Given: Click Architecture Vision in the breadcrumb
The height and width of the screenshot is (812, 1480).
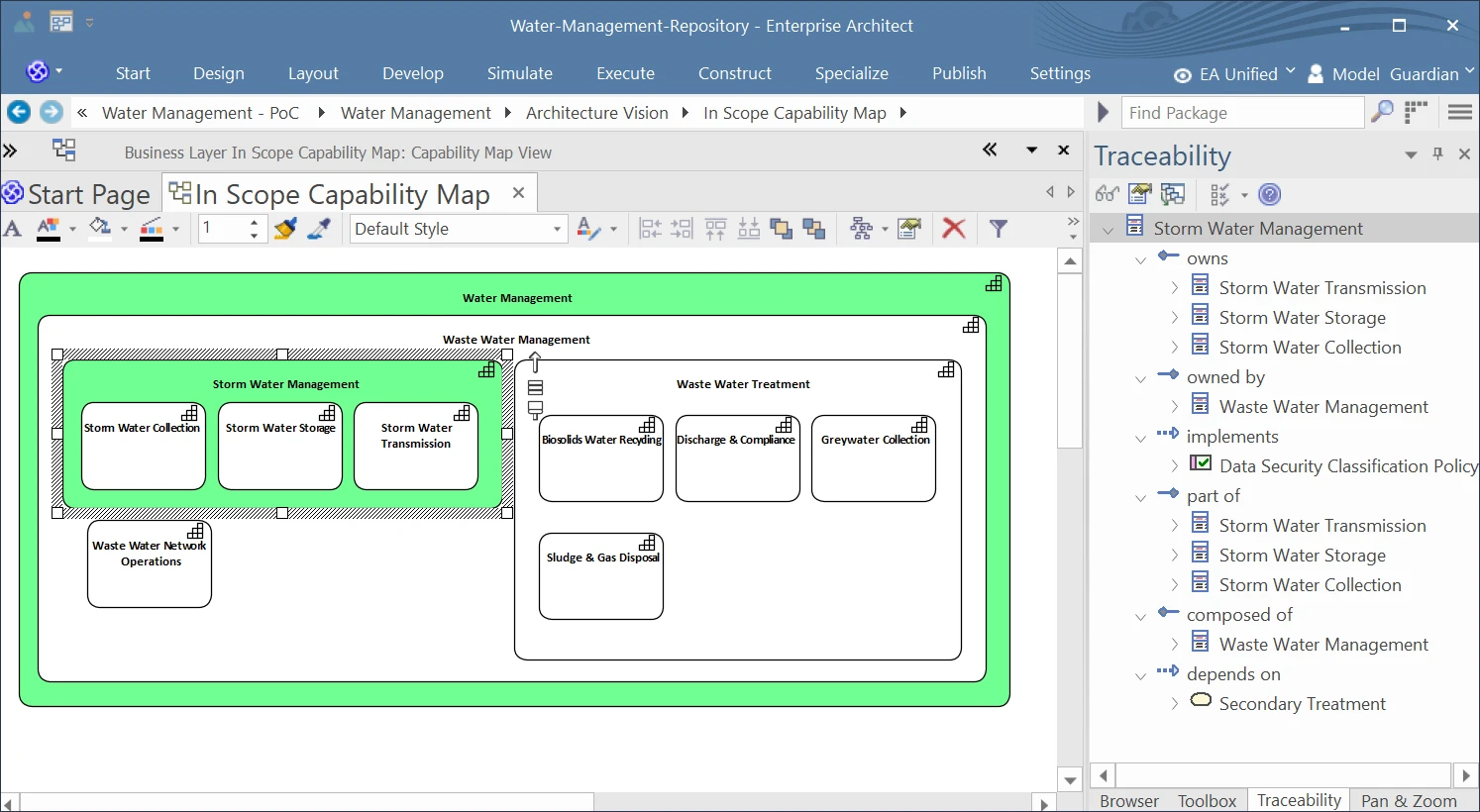Looking at the screenshot, I should [596, 113].
